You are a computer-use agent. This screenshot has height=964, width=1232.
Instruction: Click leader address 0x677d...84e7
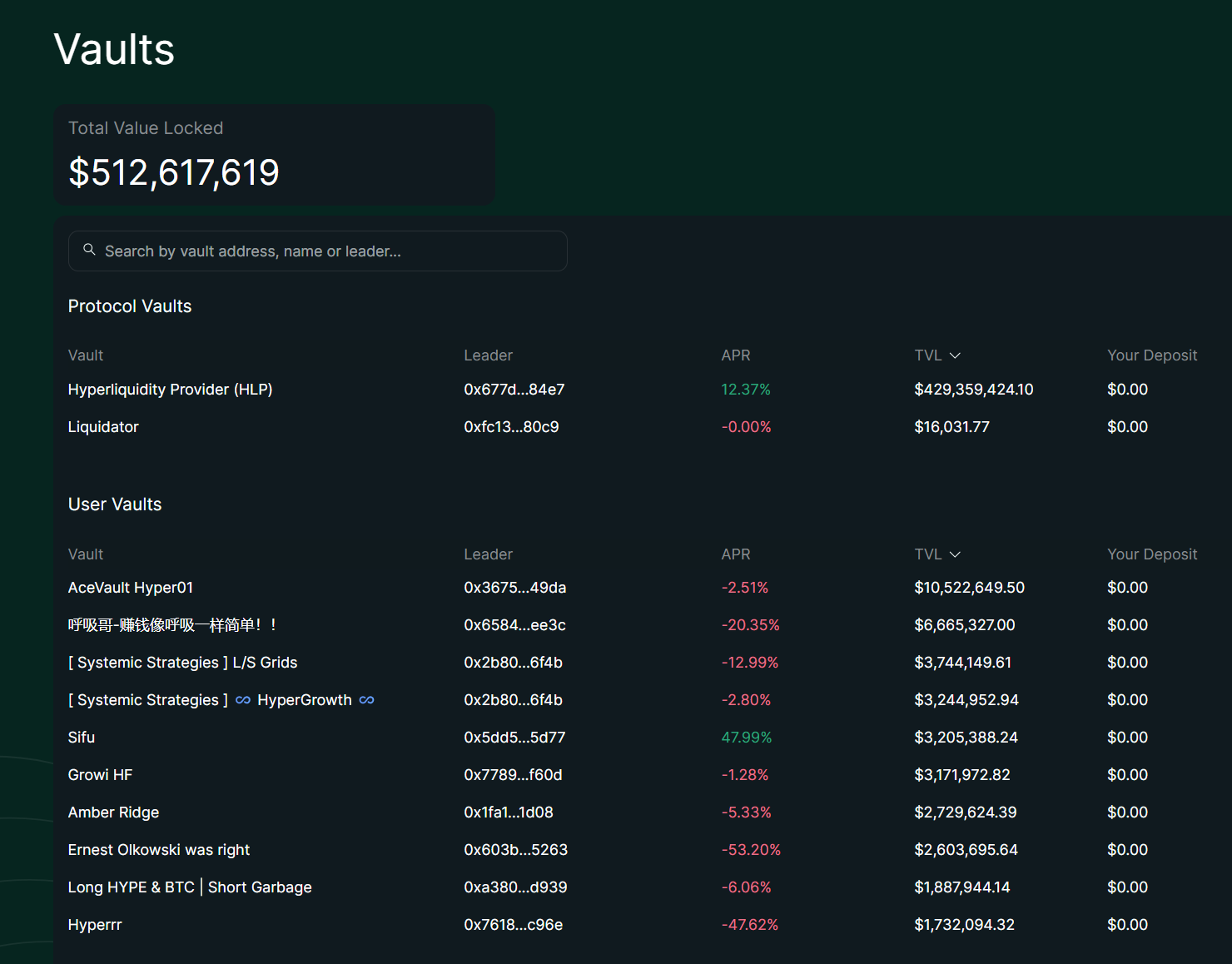[x=514, y=390]
